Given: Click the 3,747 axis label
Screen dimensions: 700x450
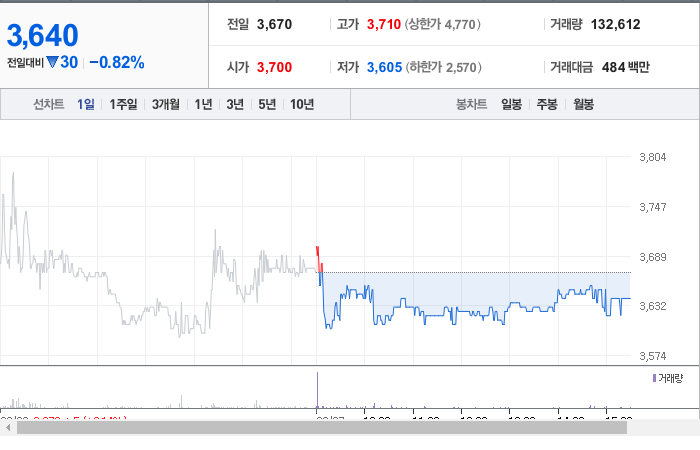Looking at the screenshot, I should point(652,207).
